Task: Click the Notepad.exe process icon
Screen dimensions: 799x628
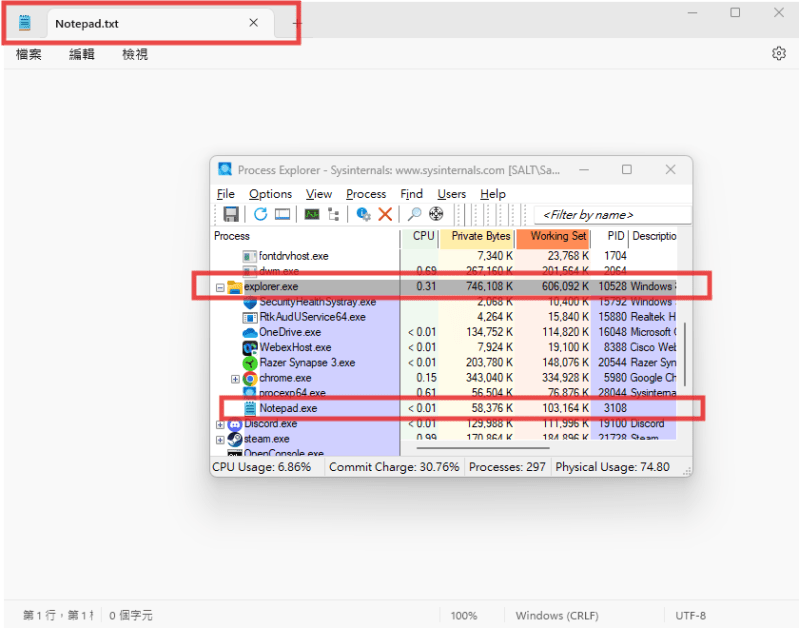Action: pos(250,408)
